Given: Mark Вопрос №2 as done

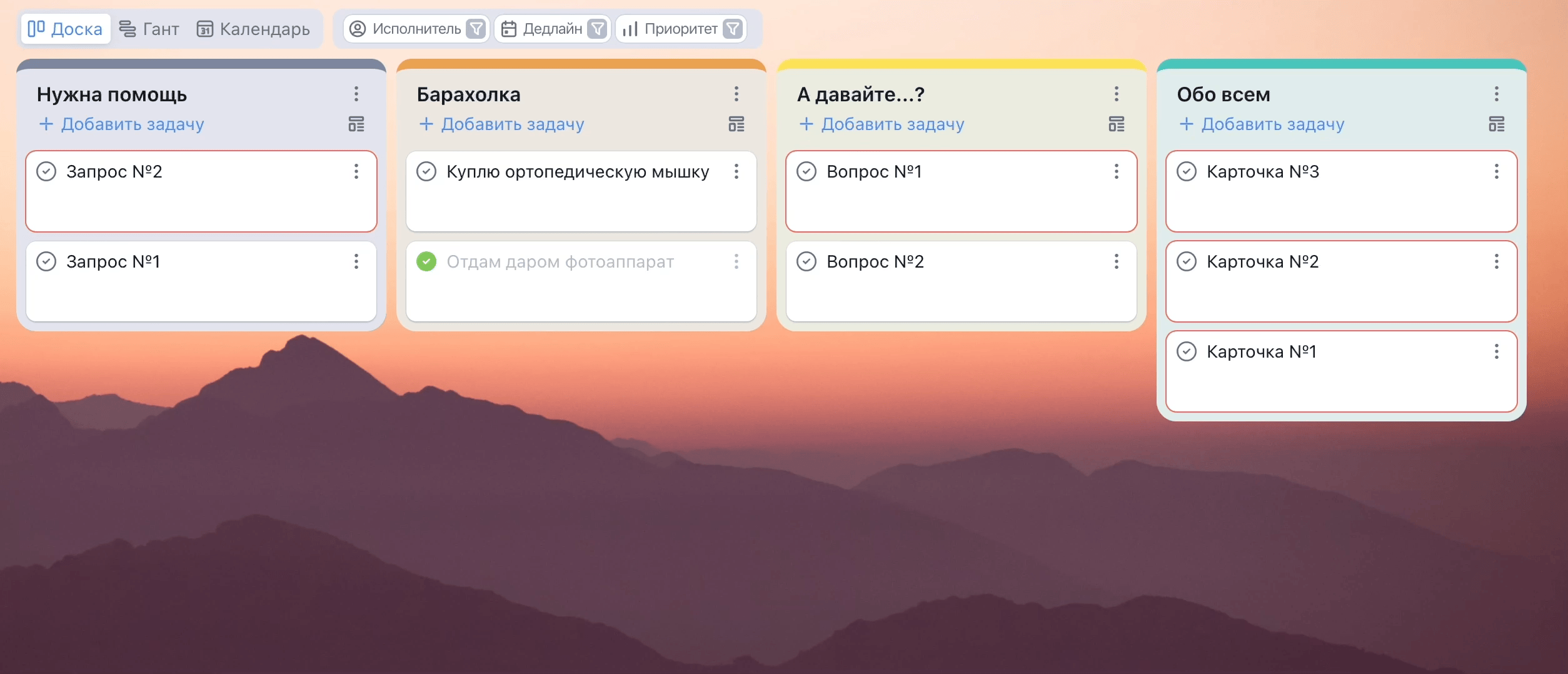Looking at the screenshot, I should click(807, 261).
